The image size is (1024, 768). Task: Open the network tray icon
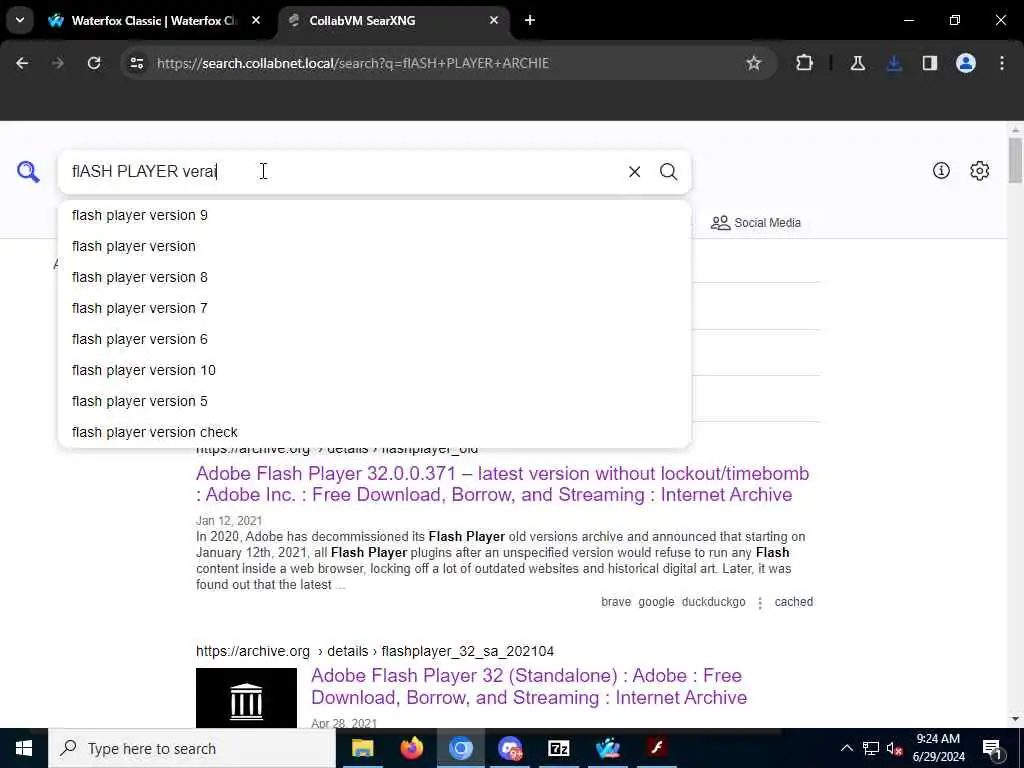pos(871,748)
